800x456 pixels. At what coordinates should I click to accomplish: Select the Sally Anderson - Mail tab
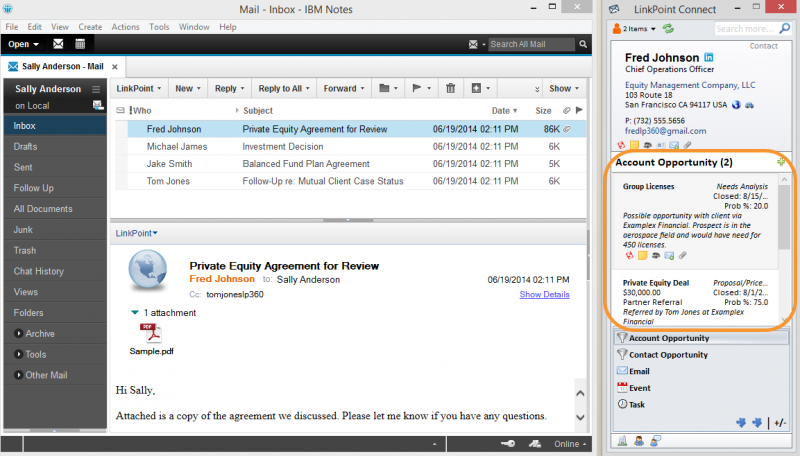pyautogui.click(x=62, y=66)
